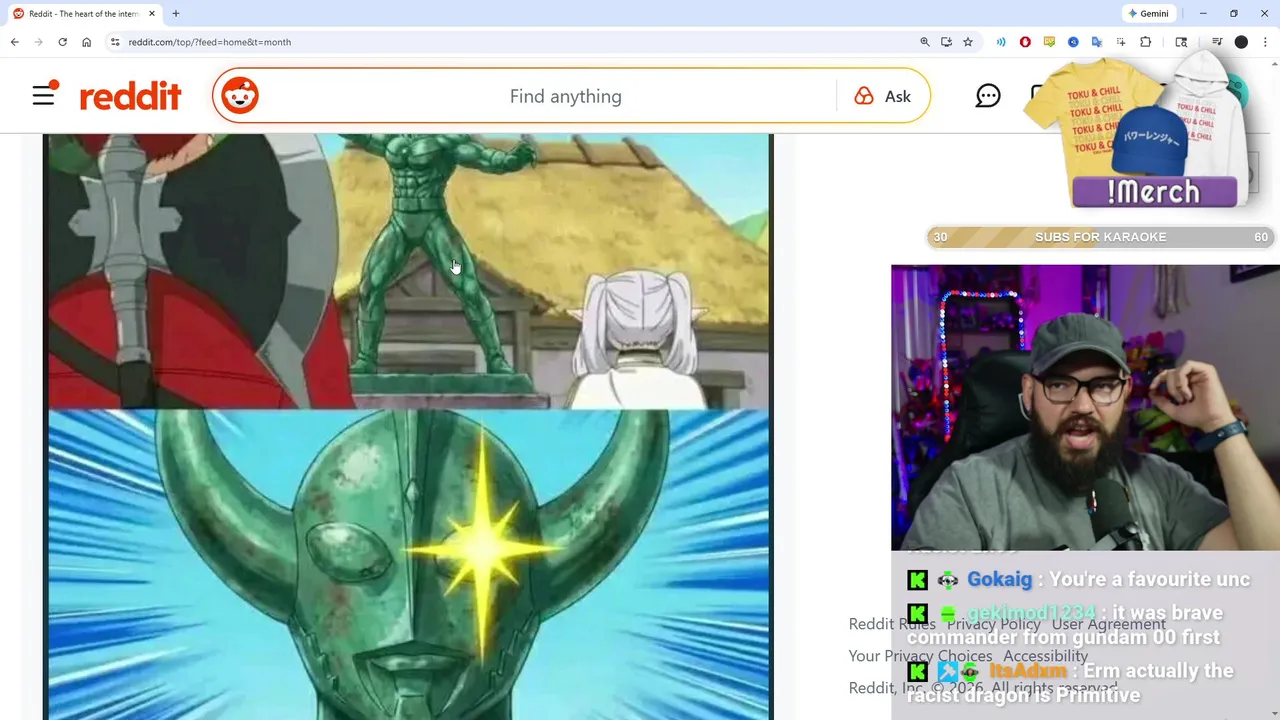Open the Reddit chat icon
Viewport: 1280px width, 720px height.
988,96
